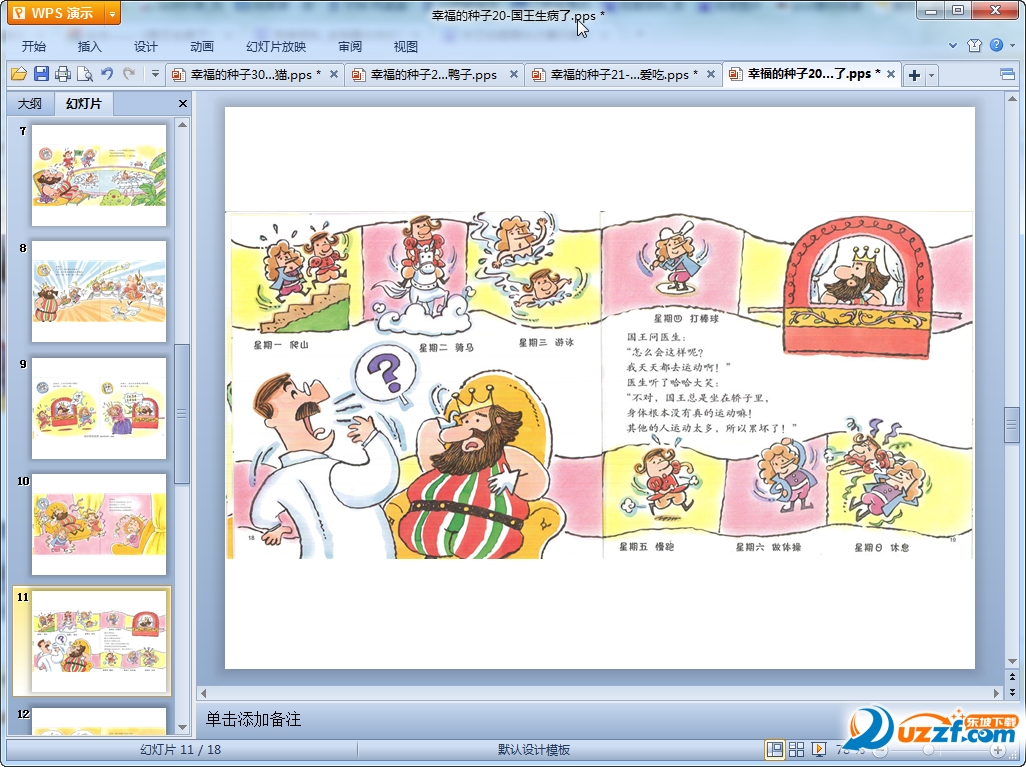Open the 插入 ribbon tab
The height and width of the screenshot is (767, 1026).
tap(90, 46)
